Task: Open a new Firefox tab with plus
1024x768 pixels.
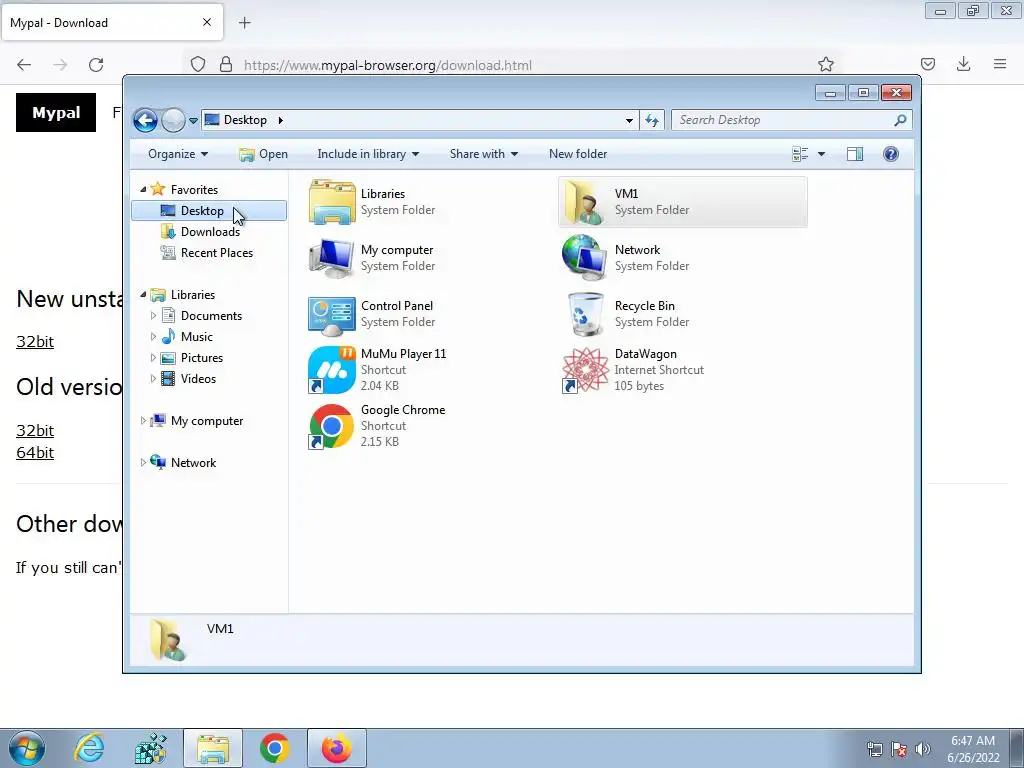Action: pyautogui.click(x=245, y=23)
